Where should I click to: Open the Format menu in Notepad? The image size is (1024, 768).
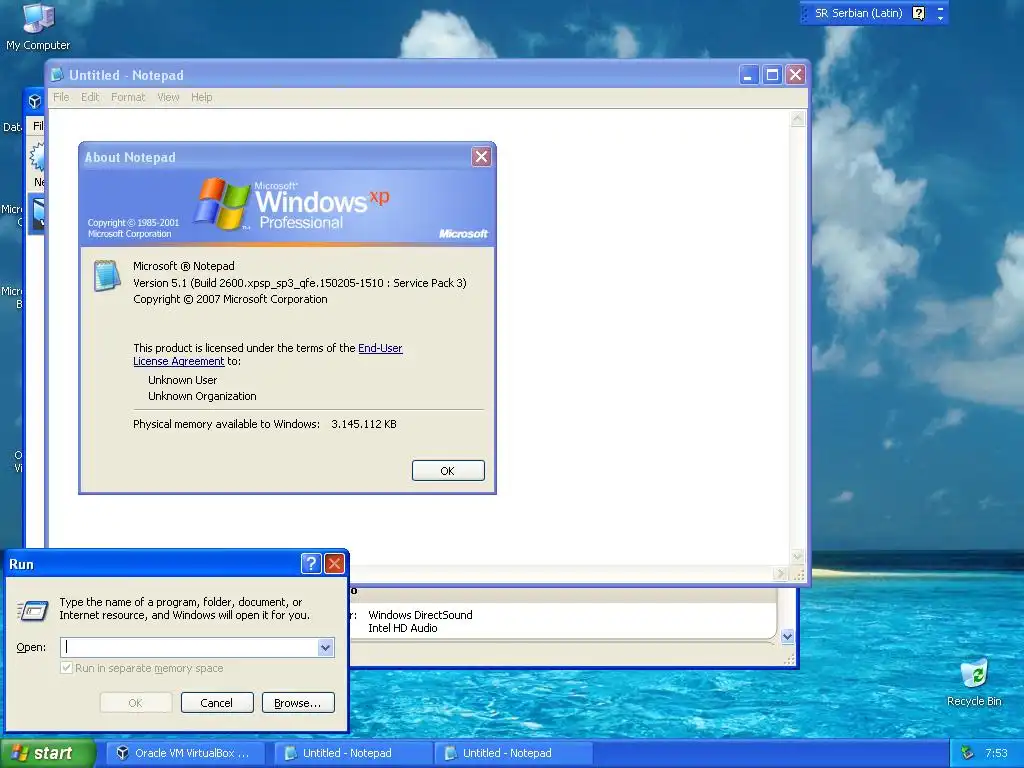pos(128,97)
